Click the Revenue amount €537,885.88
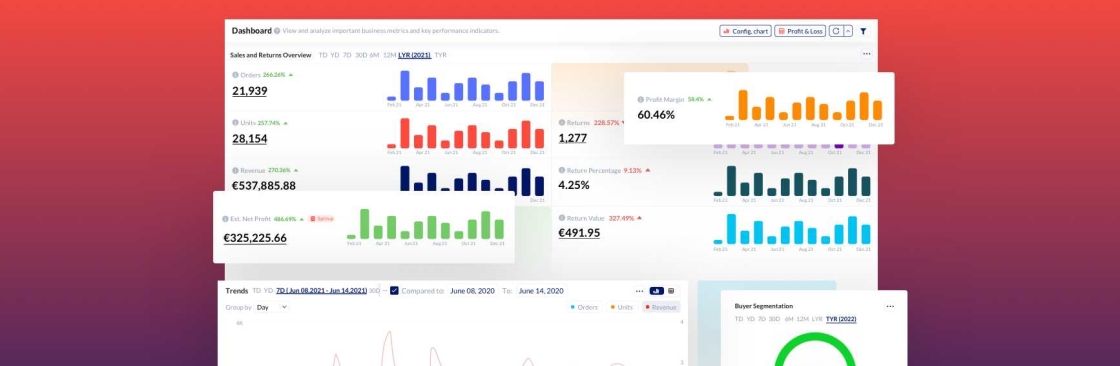Screen dimensions: 1120x366 tap(264, 186)
